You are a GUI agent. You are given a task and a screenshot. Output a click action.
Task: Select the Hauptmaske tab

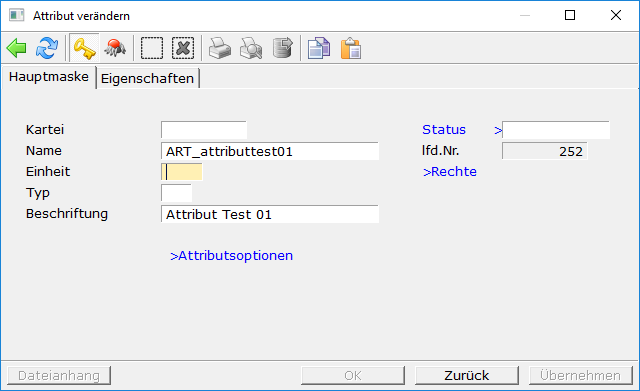(x=49, y=77)
